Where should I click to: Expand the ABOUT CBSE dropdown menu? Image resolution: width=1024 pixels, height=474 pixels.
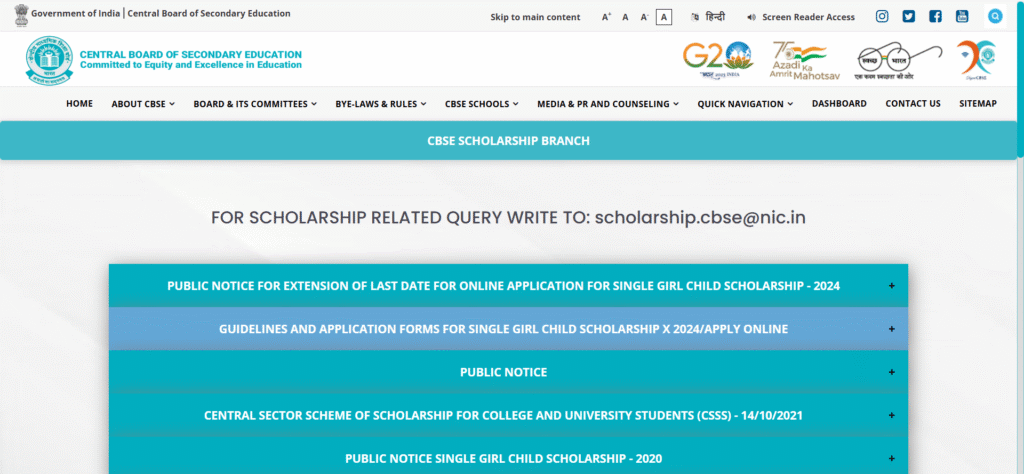pyautogui.click(x=143, y=104)
